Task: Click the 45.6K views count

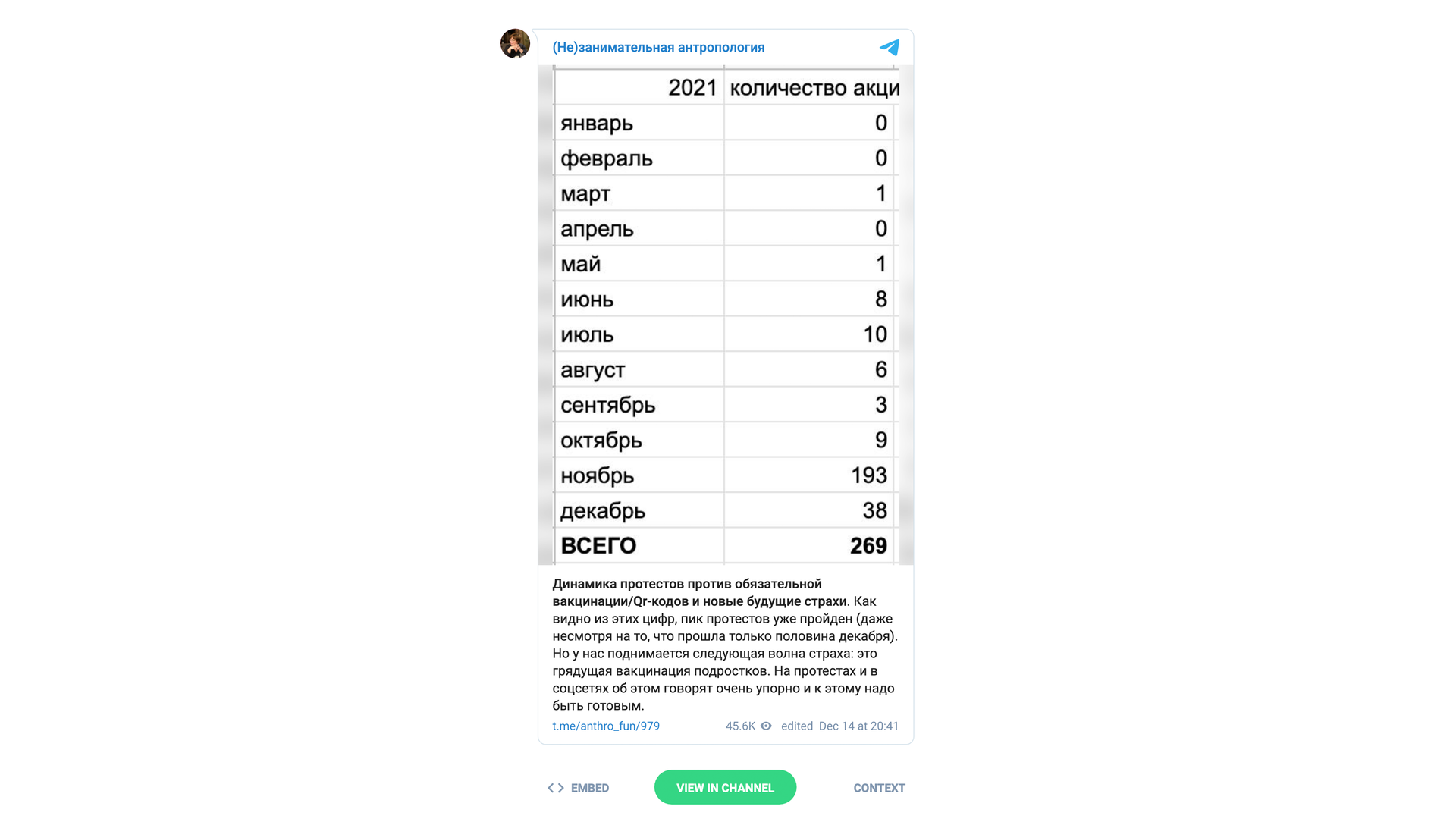Action: (x=740, y=726)
